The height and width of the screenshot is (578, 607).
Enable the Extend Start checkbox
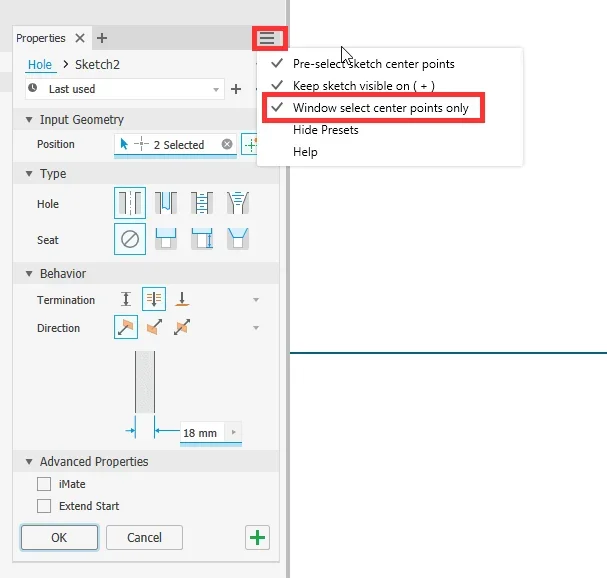[44, 506]
